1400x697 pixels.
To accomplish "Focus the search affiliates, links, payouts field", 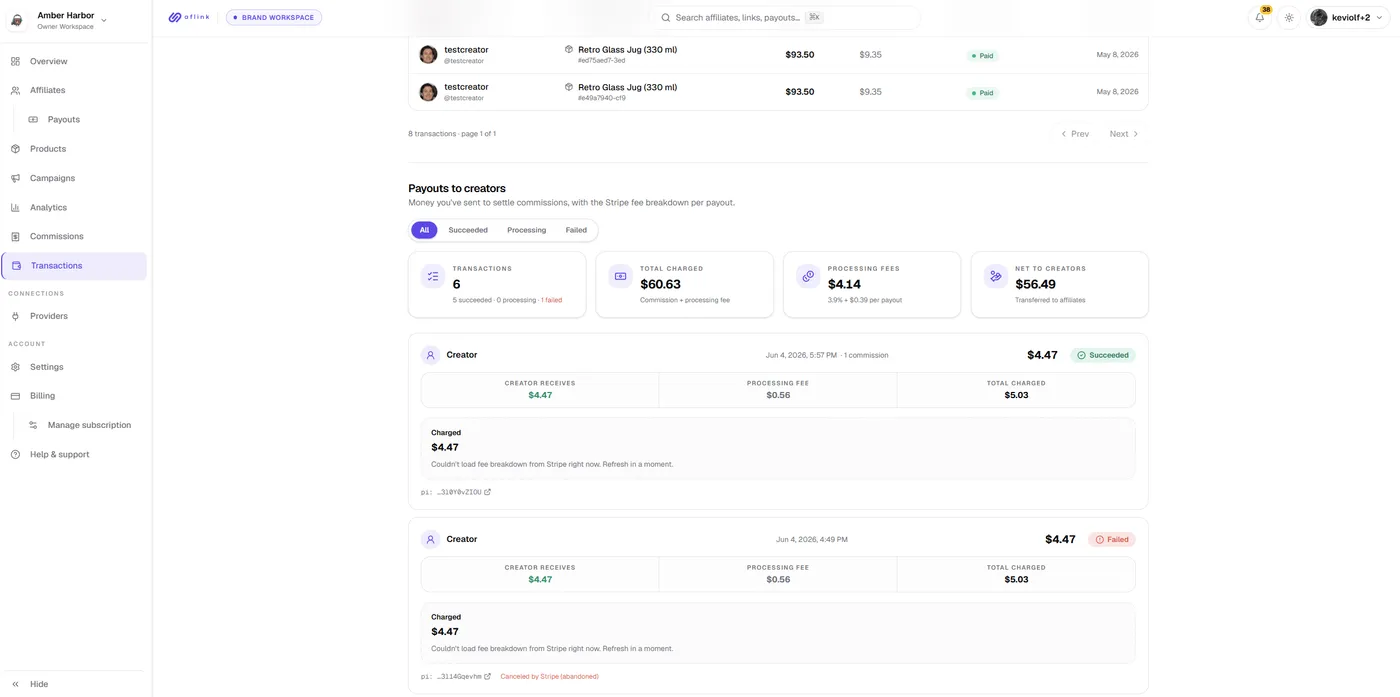I will (786, 18).
